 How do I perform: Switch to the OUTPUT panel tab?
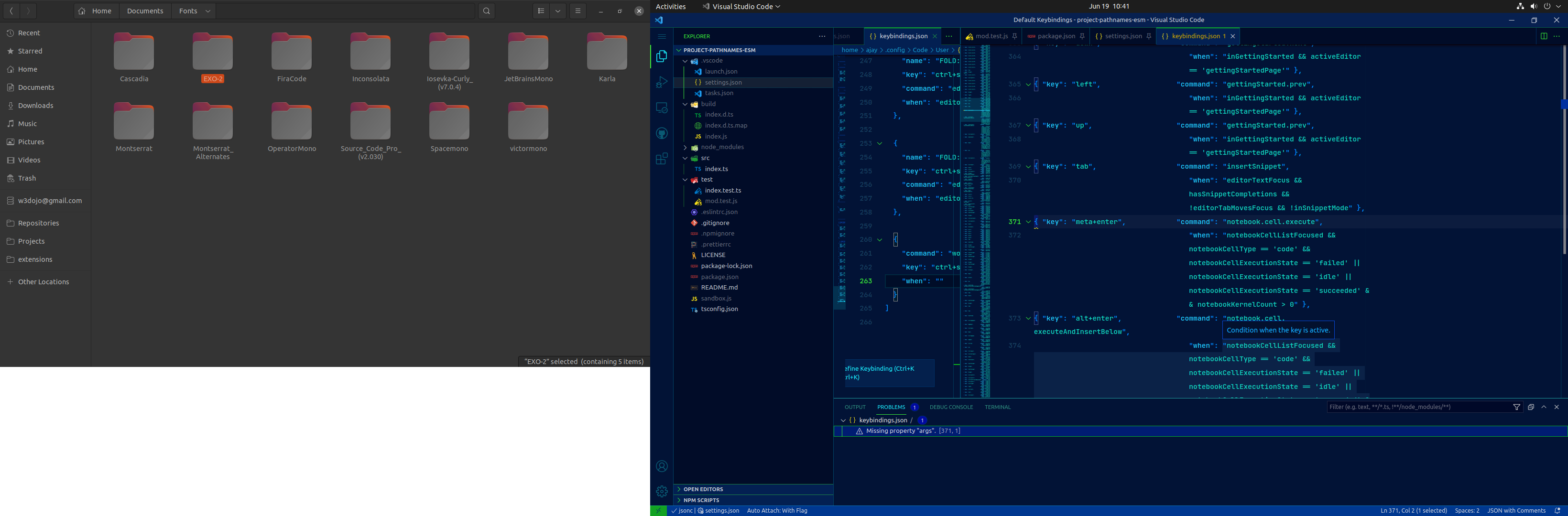[855, 407]
